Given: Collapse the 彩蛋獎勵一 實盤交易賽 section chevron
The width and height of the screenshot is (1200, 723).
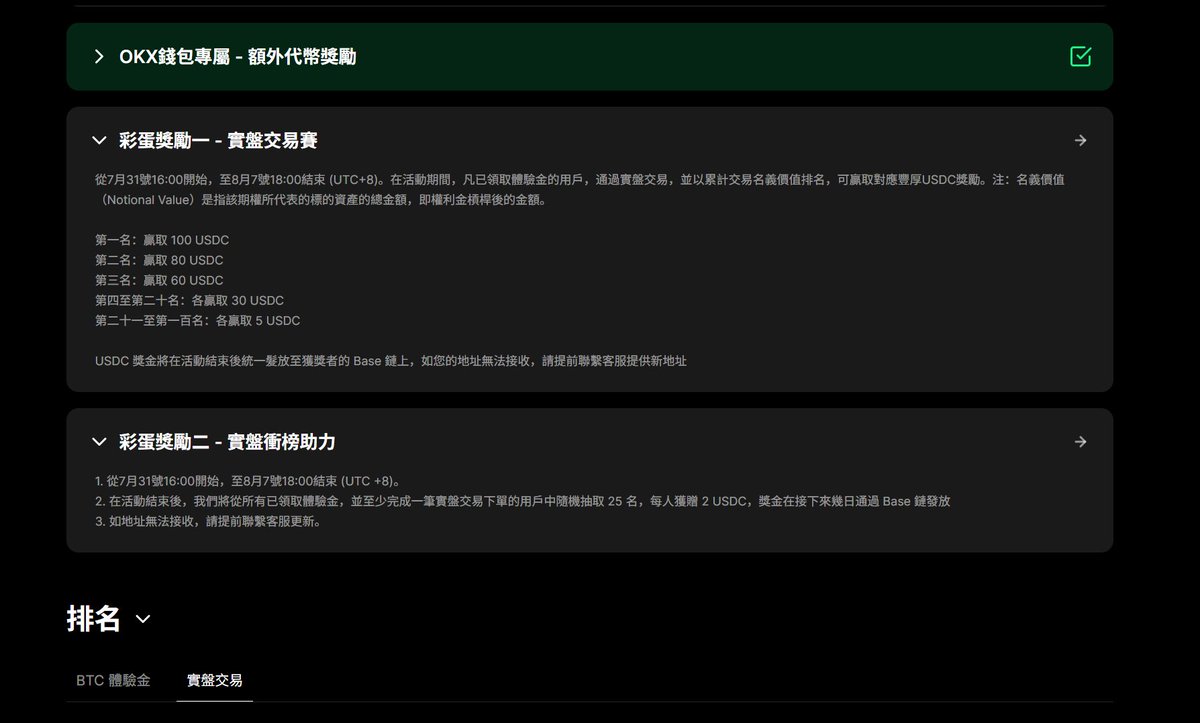Looking at the screenshot, I should 98,141.
